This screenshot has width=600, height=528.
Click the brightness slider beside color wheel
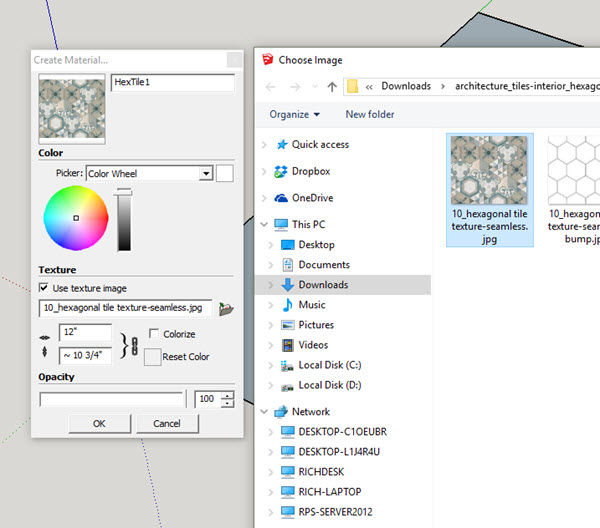click(x=124, y=220)
